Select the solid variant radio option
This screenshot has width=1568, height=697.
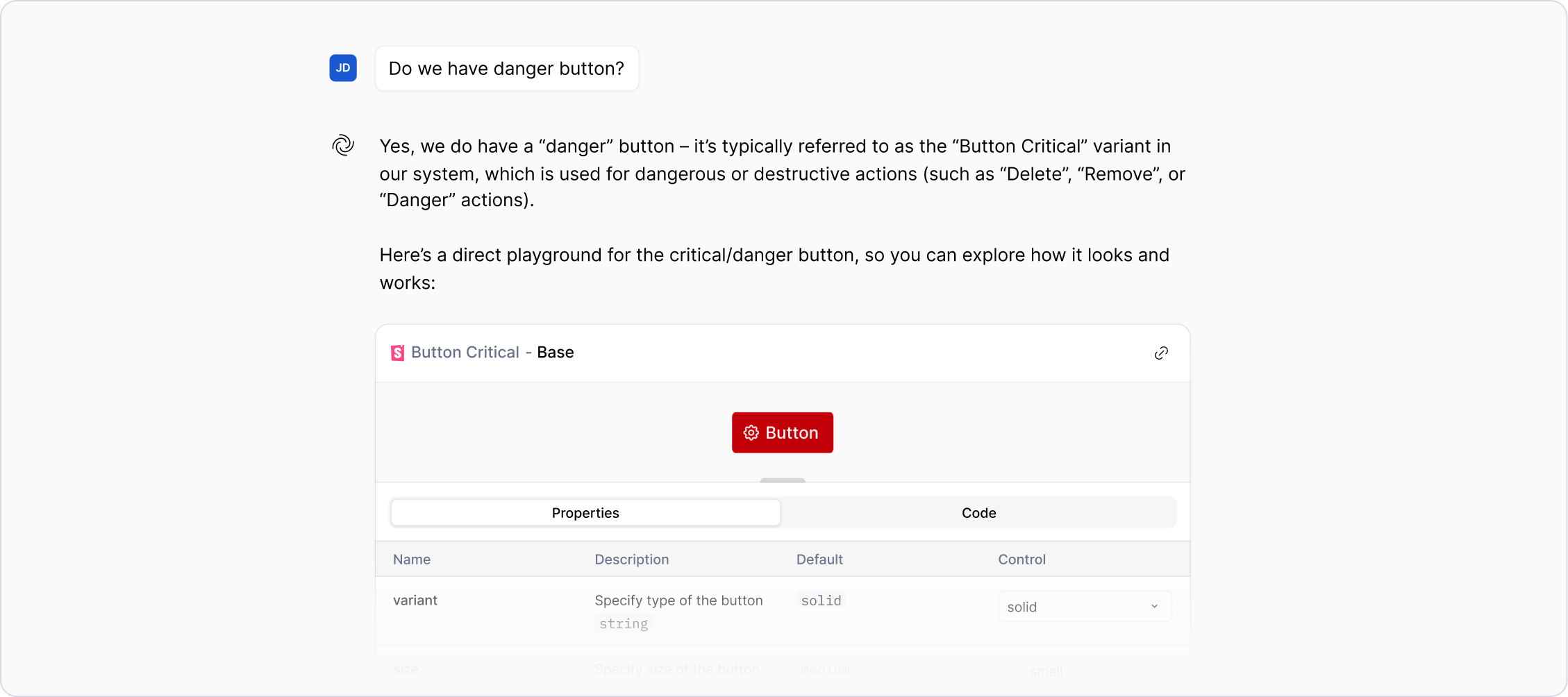pyautogui.click(x=1084, y=606)
